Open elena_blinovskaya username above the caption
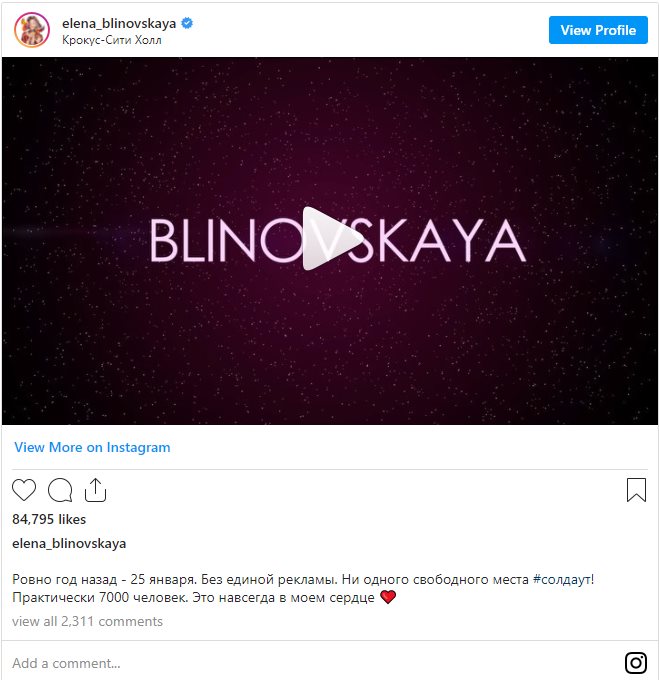The image size is (659, 680). coord(69,543)
